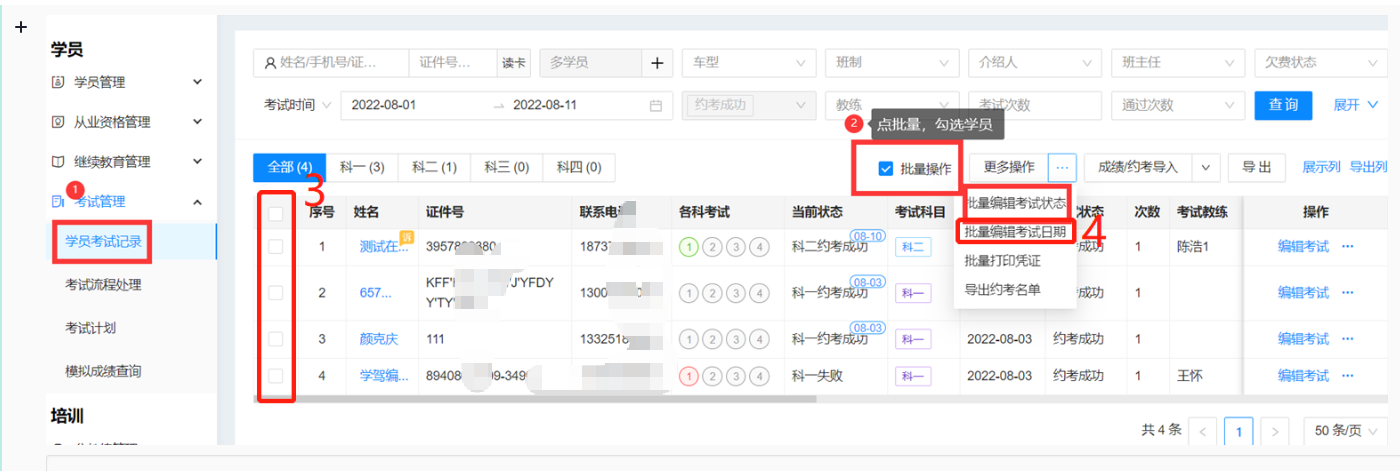
Task: Click the 更多操作 button
Action: (1008, 168)
